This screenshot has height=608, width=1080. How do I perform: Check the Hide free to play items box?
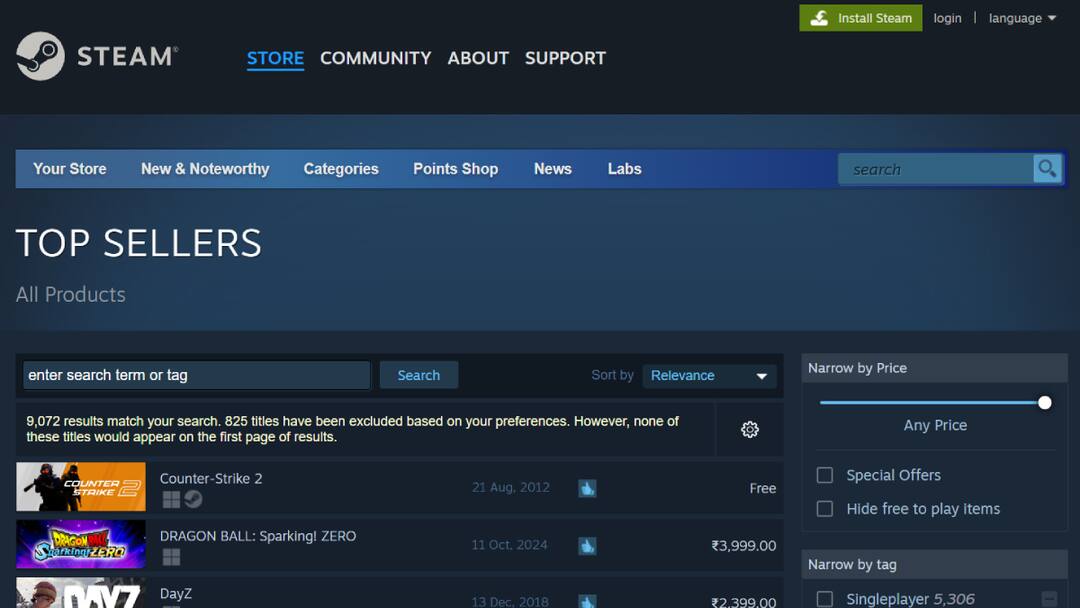pyautogui.click(x=825, y=509)
